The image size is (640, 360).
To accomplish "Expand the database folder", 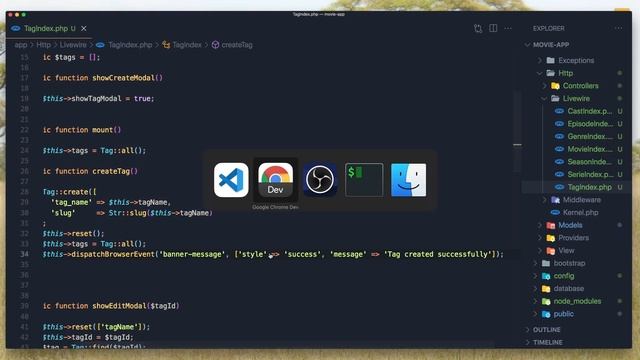I will pyautogui.click(x=568, y=289).
